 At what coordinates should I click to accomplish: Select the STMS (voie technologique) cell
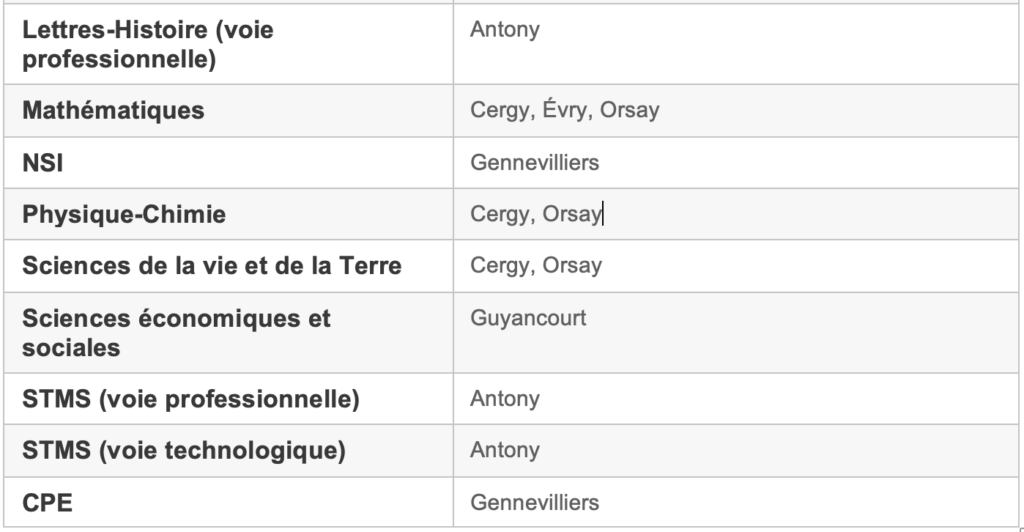pos(184,451)
